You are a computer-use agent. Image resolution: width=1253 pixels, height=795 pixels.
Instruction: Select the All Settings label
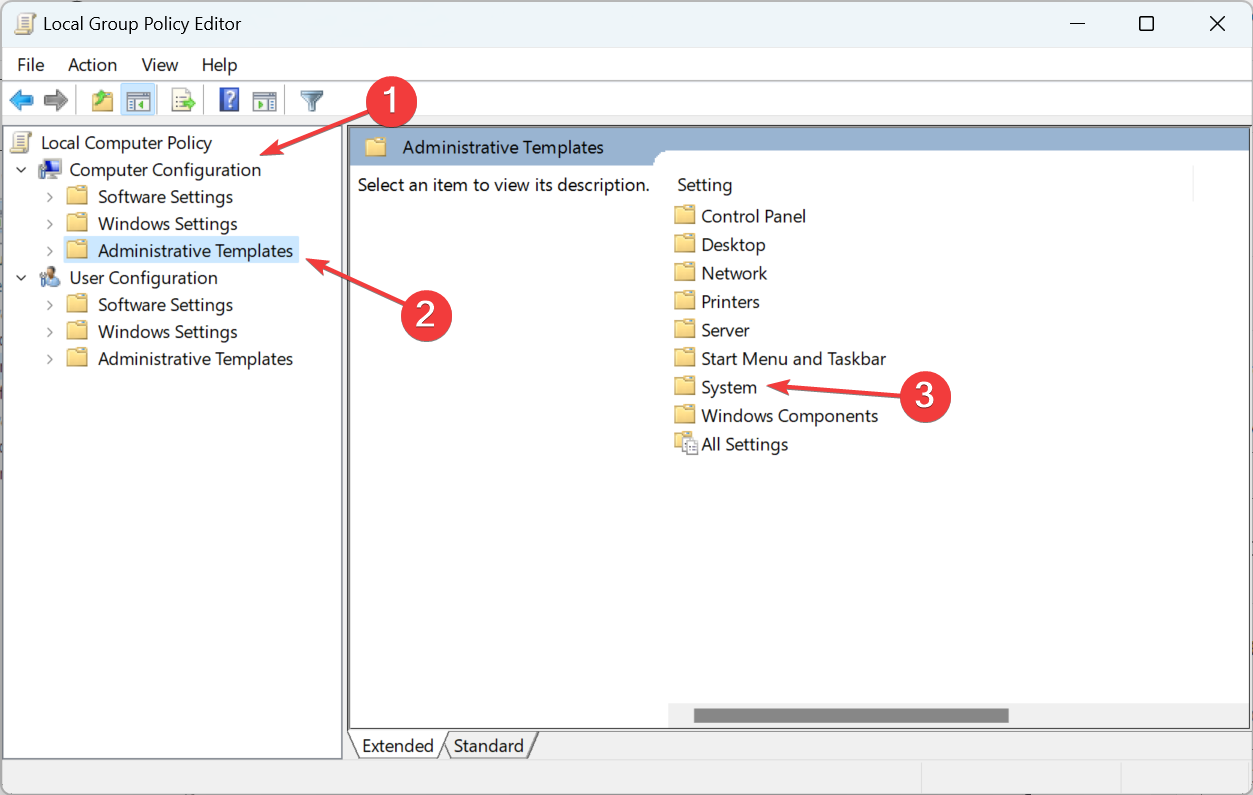[x=745, y=444]
